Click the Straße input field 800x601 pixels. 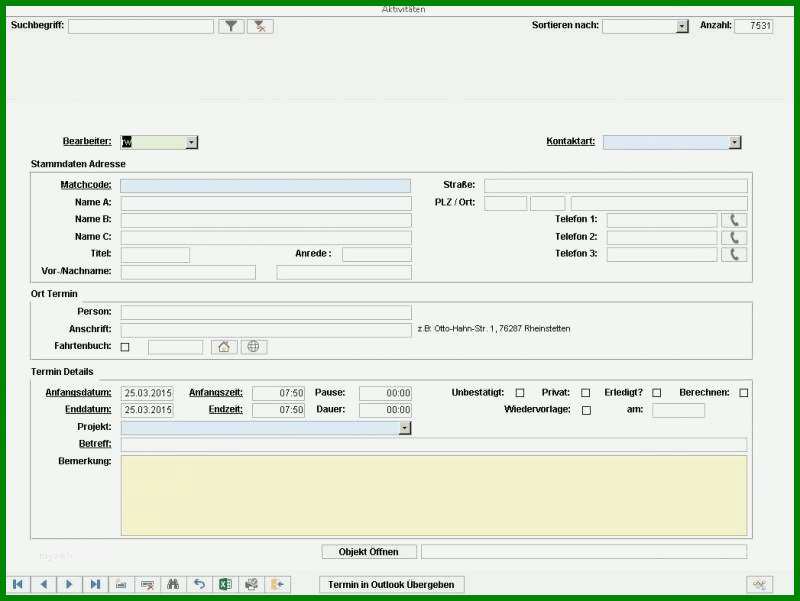(x=616, y=186)
